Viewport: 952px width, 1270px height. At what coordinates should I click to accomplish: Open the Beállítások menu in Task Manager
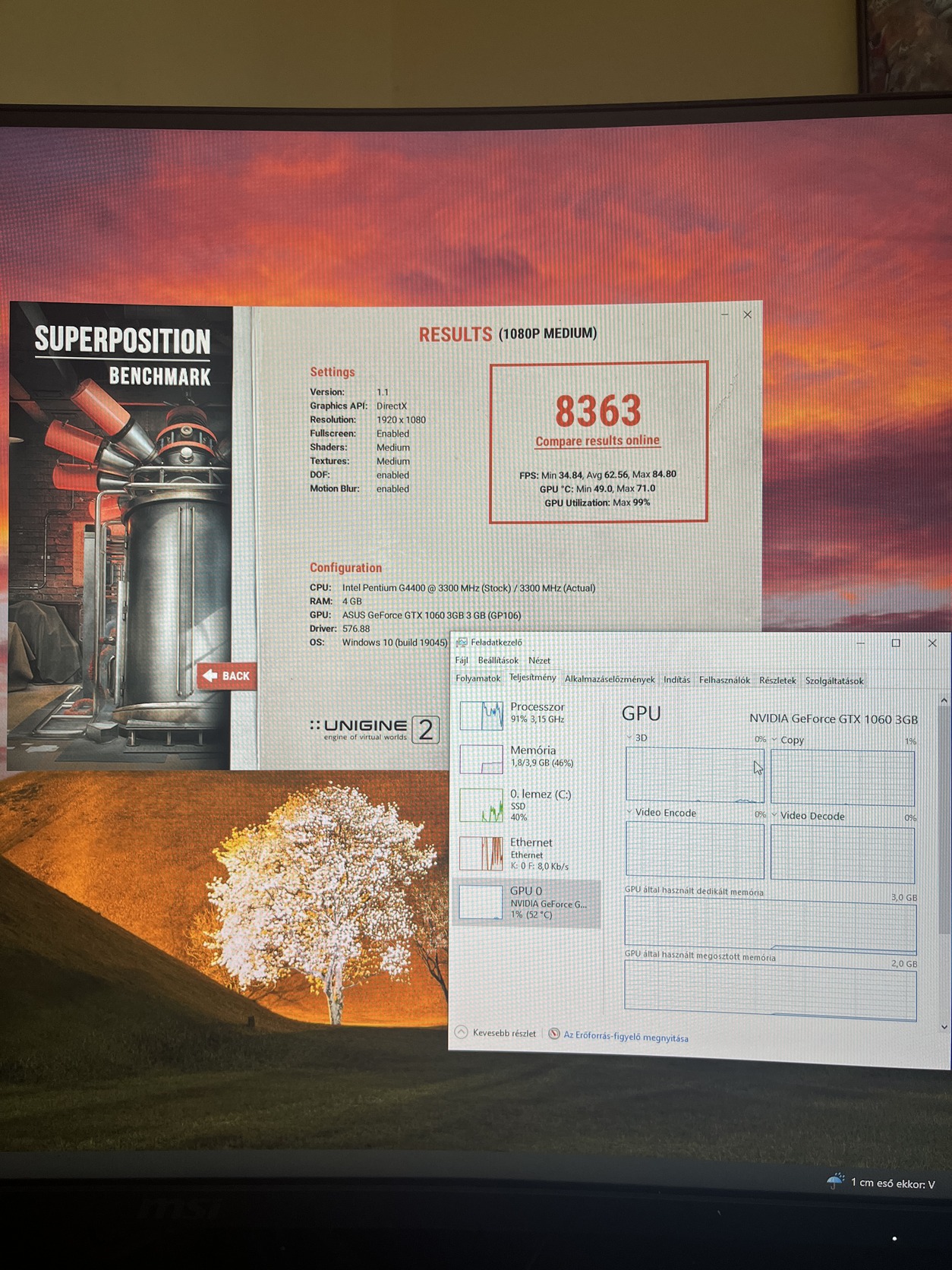[498, 660]
